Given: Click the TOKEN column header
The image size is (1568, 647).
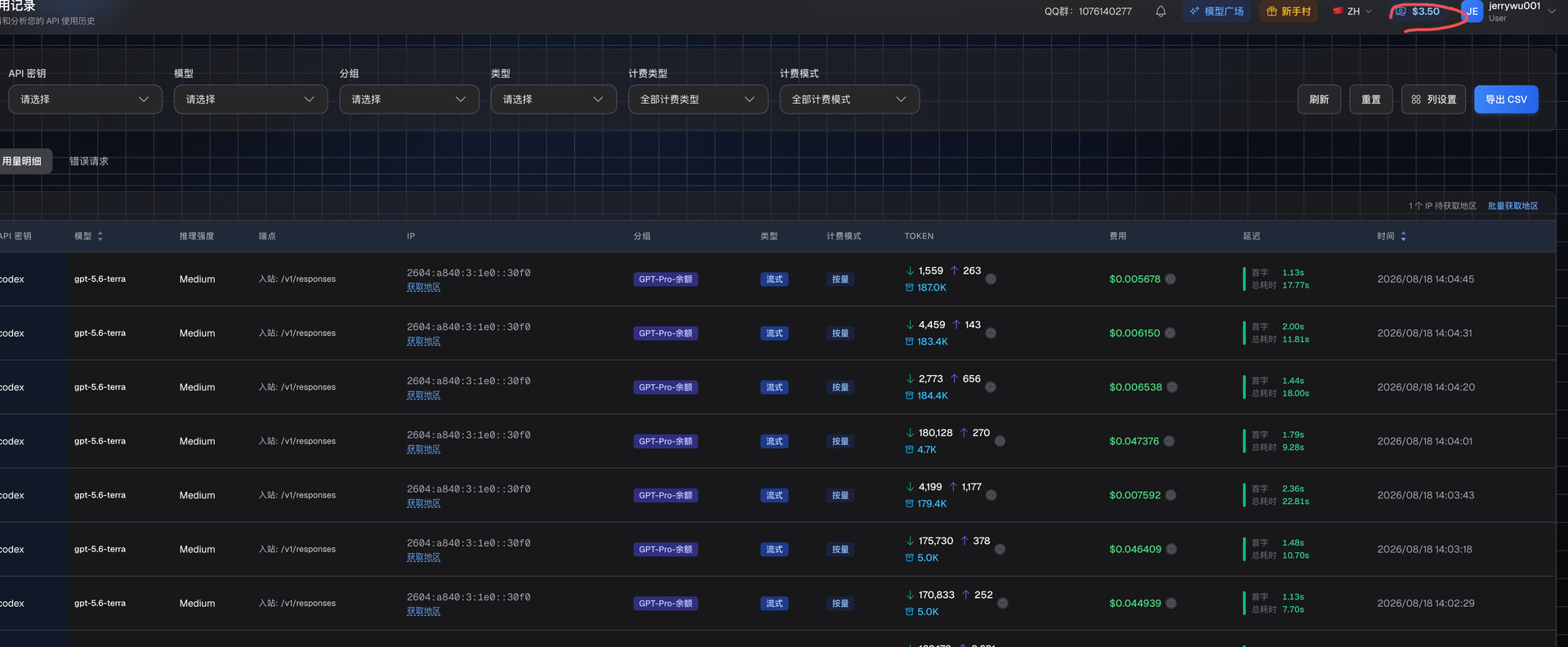Looking at the screenshot, I should coord(919,236).
